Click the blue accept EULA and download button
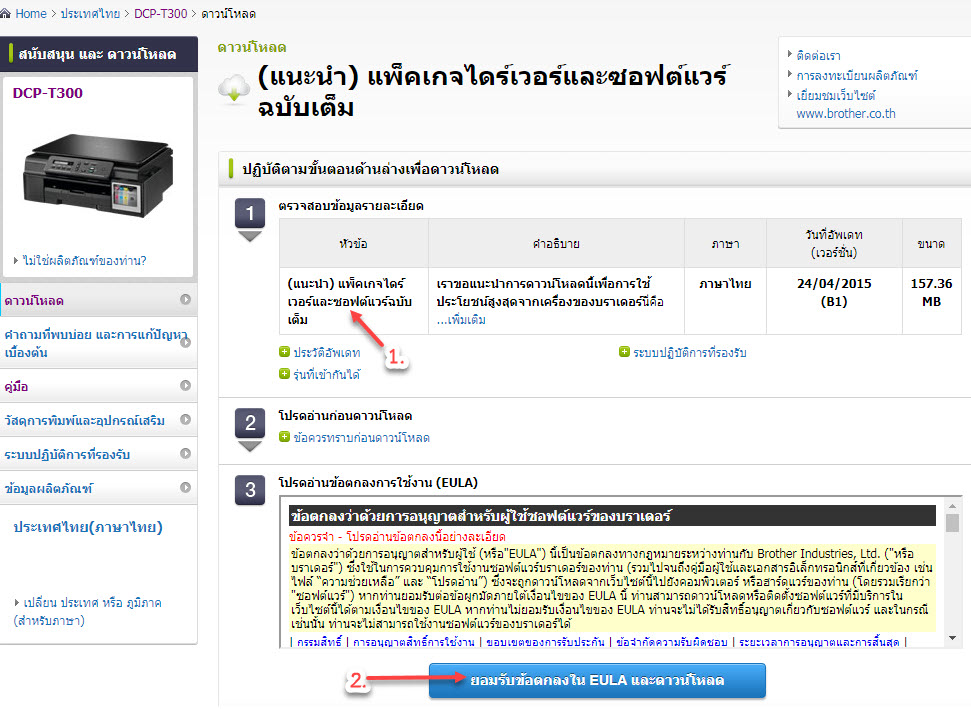Image resolution: width=971 pixels, height=709 pixels. 597,680
